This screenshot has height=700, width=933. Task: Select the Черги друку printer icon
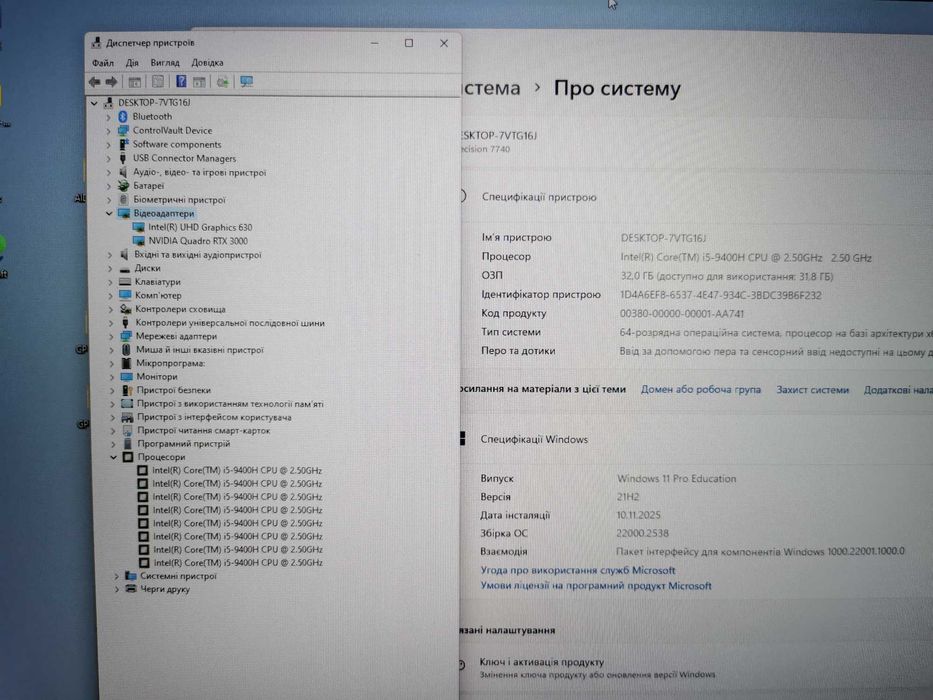tap(131, 589)
